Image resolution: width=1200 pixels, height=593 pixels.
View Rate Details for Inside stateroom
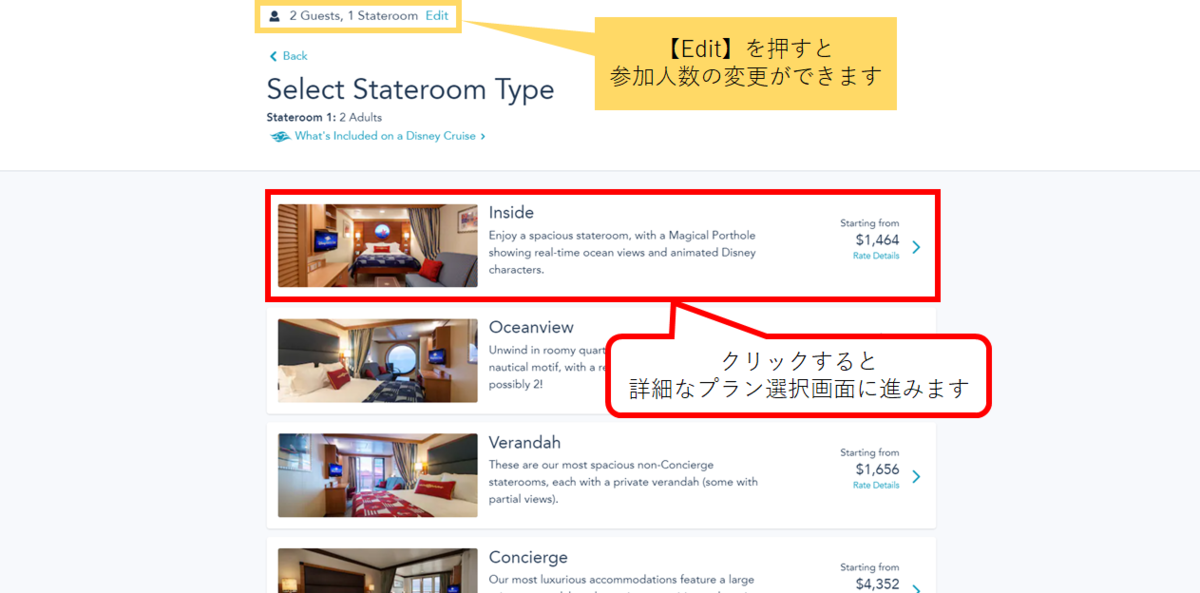tap(876, 256)
